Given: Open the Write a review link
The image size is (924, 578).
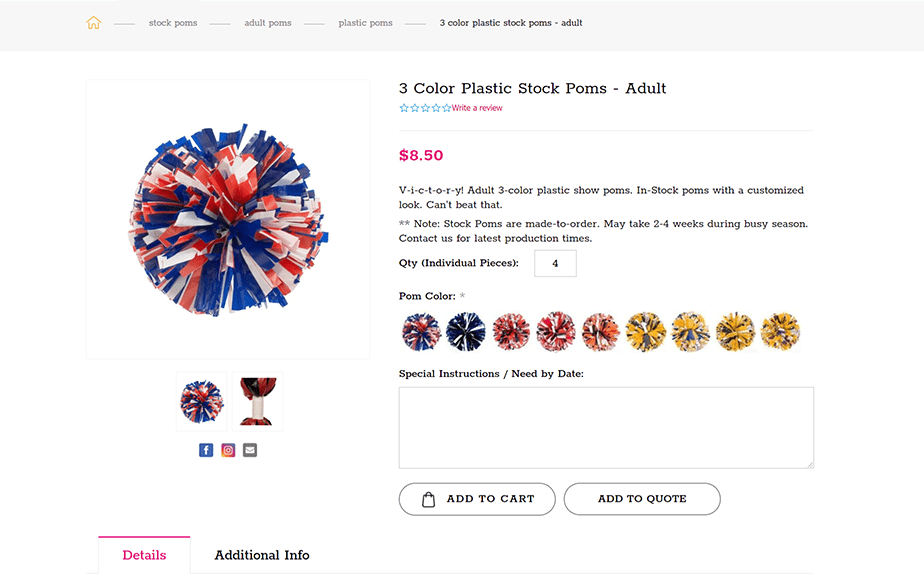Looking at the screenshot, I should [x=477, y=107].
